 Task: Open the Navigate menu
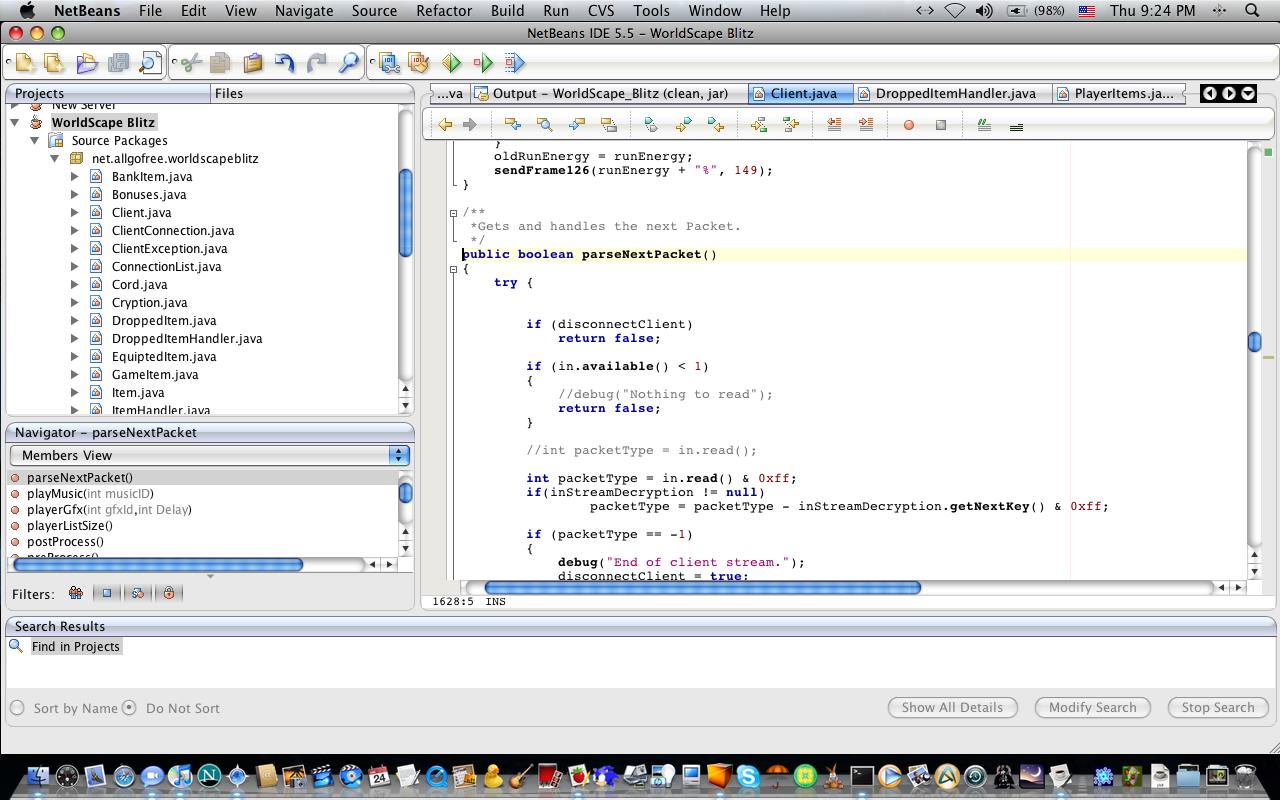click(304, 10)
